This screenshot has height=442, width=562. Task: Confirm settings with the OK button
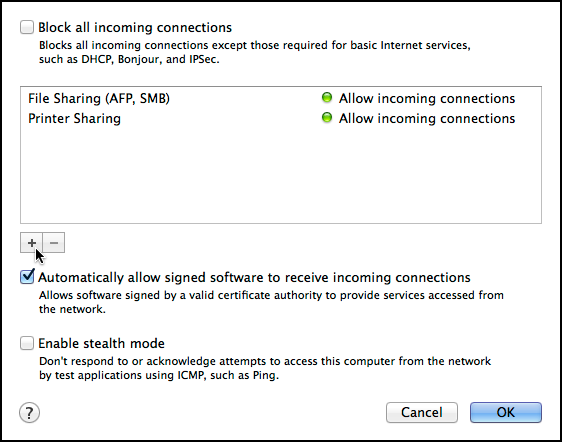click(x=506, y=413)
